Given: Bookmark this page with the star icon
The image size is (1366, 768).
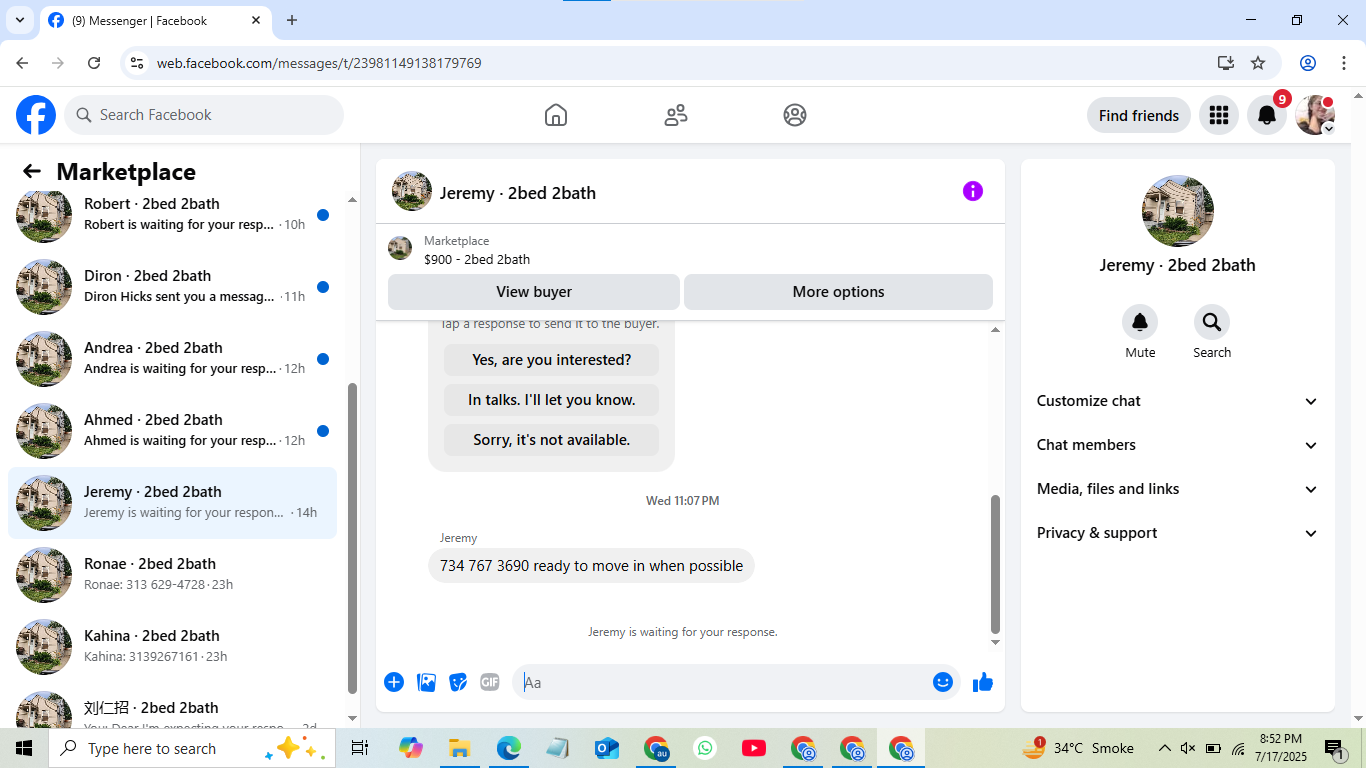Looking at the screenshot, I should click(x=1258, y=63).
